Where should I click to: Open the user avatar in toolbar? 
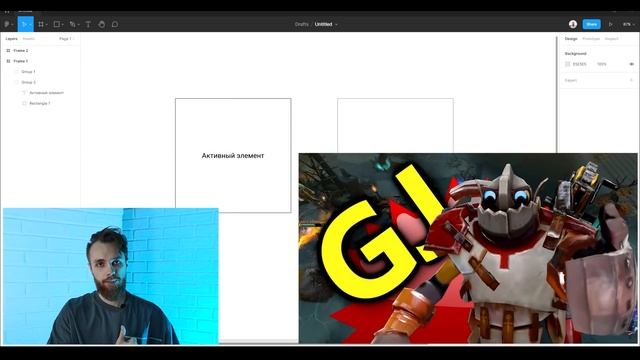tap(573, 24)
